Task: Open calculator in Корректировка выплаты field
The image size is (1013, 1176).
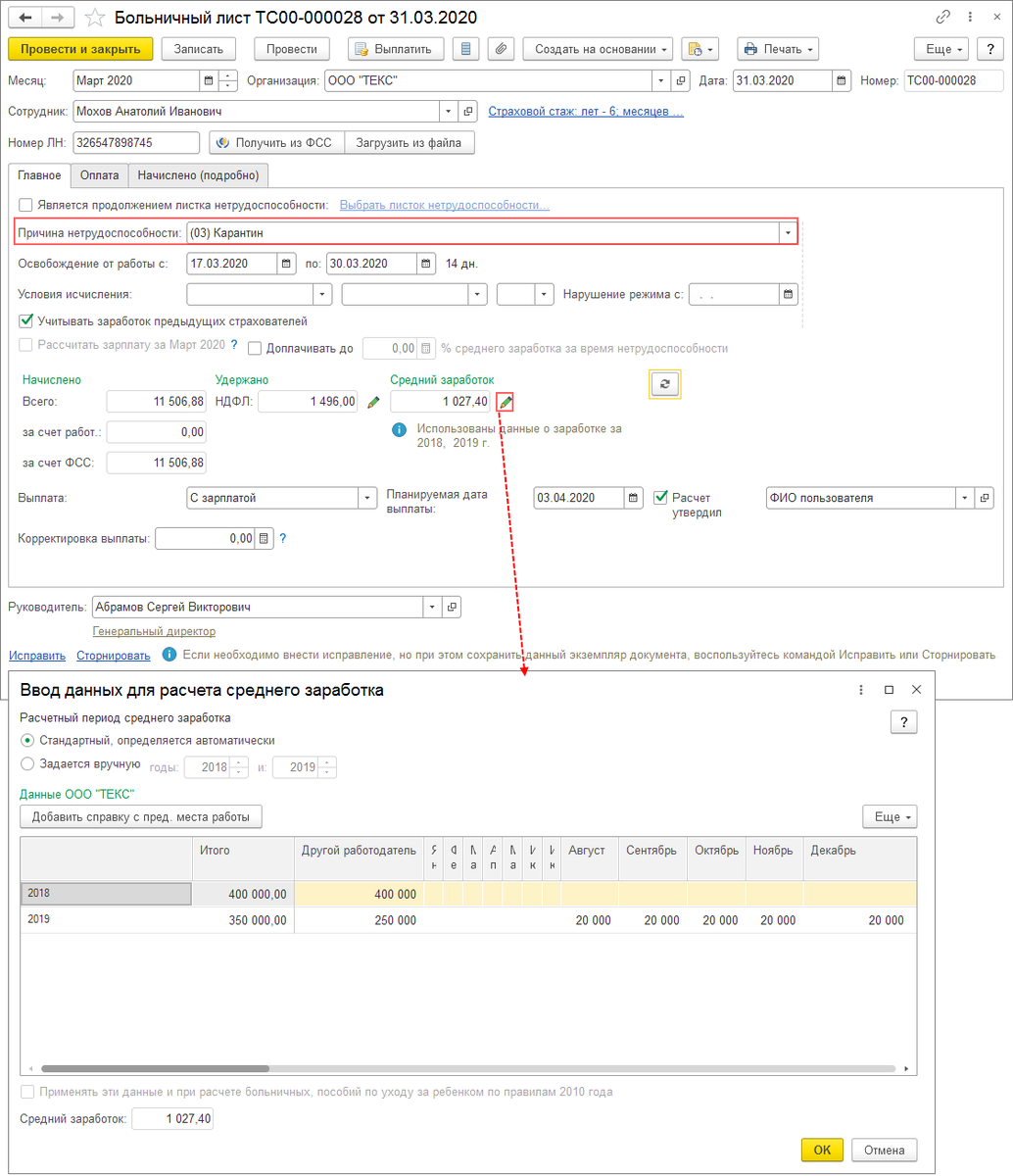Action: [263, 538]
